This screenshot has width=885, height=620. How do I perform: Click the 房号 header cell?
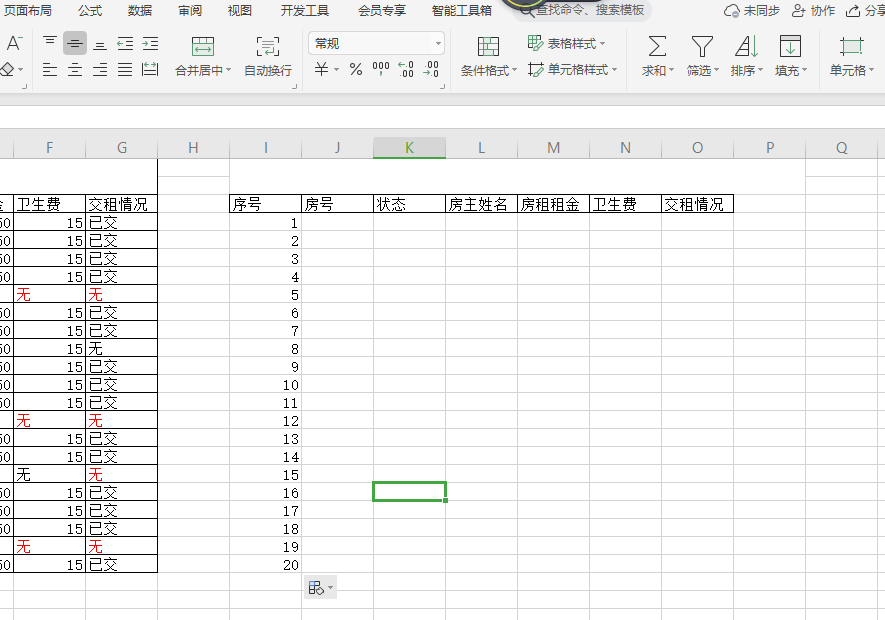pyautogui.click(x=337, y=204)
